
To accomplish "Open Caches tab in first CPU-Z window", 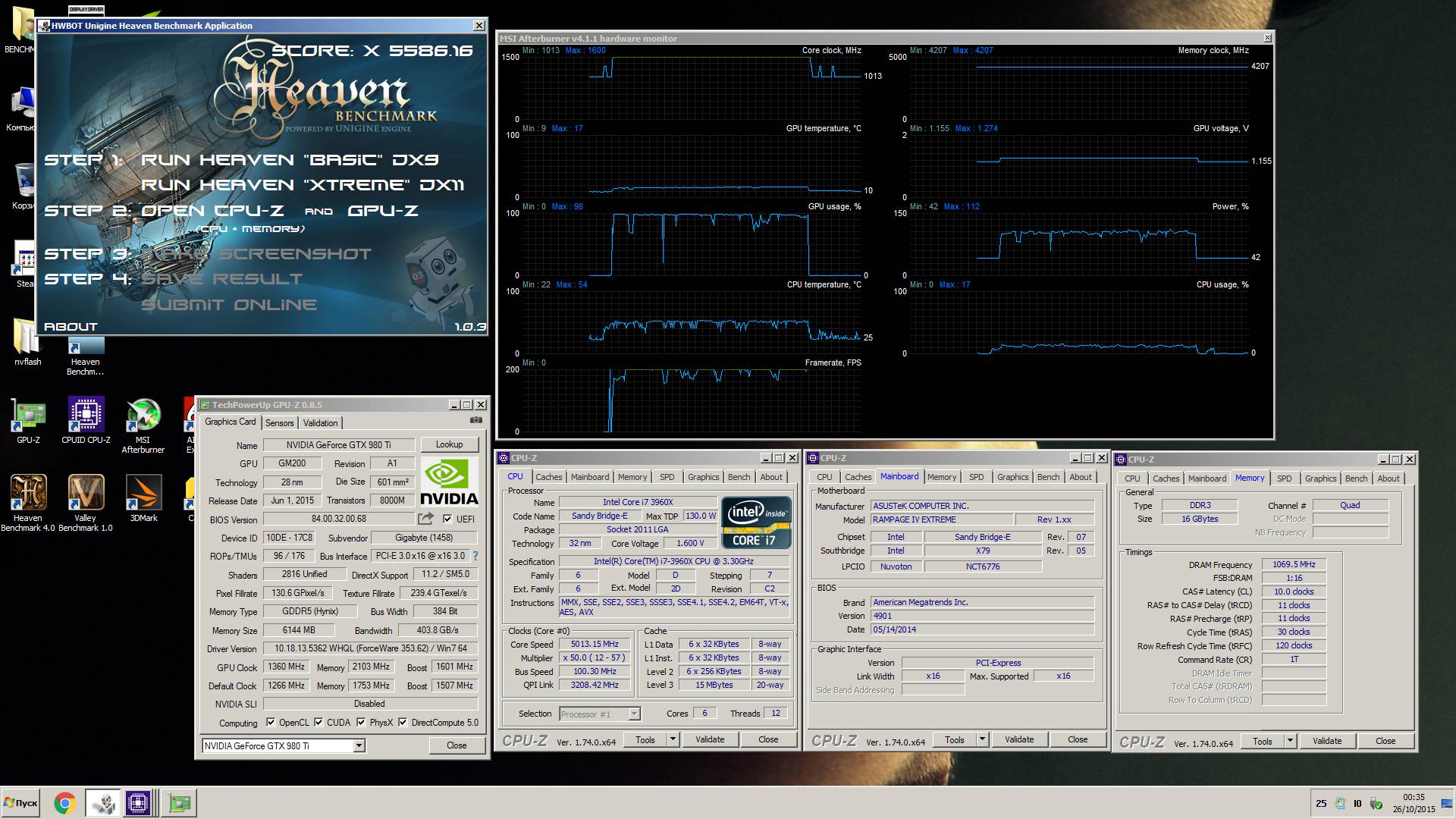I will (x=549, y=477).
